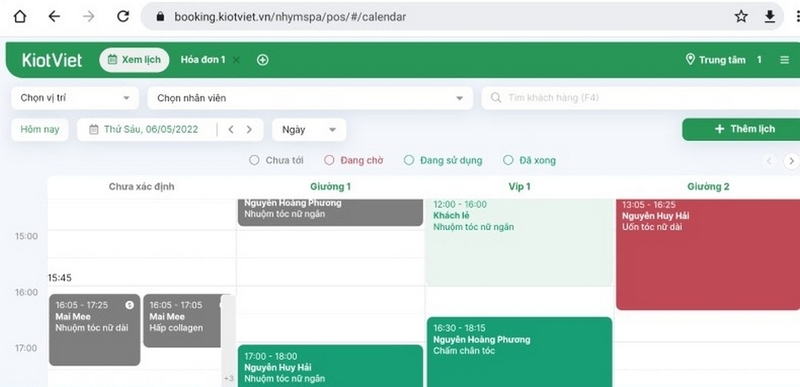Toggle the Đang chờ status filter
The image size is (800, 387).
354,160
